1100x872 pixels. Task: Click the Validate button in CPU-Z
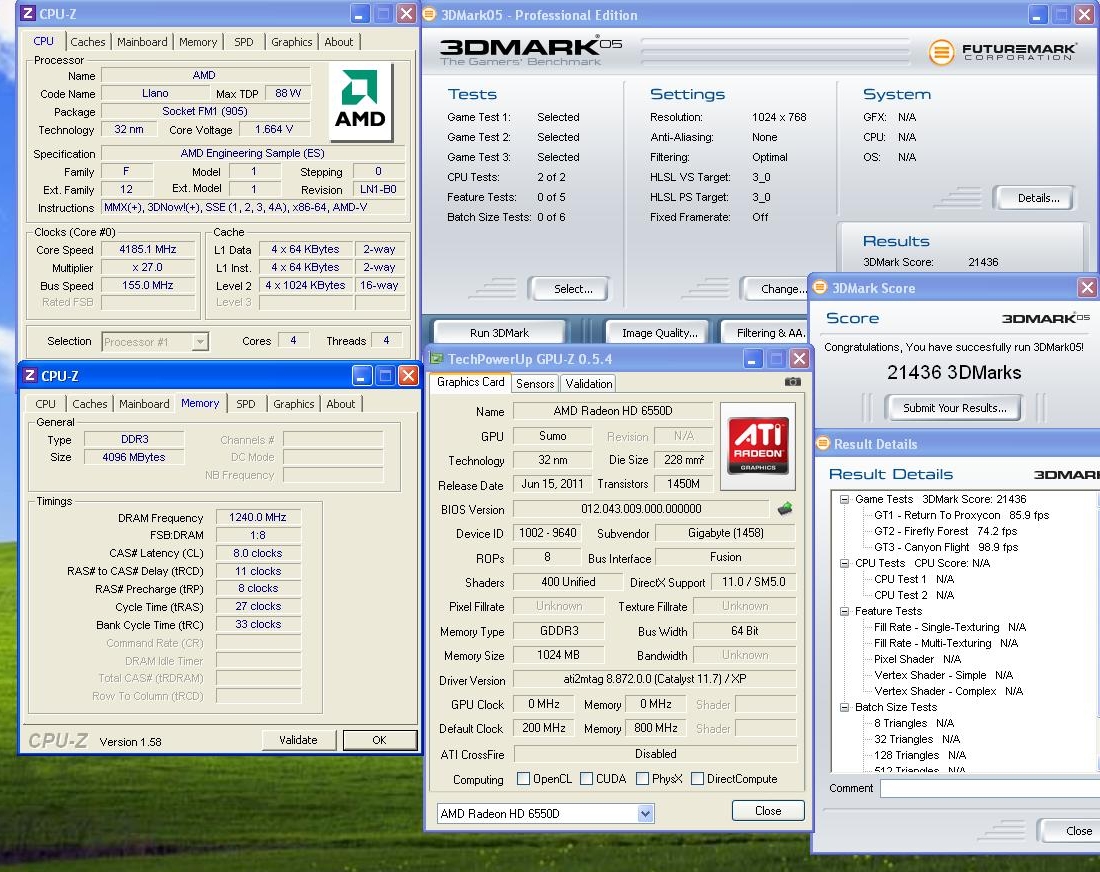pyautogui.click(x=298, y=739)
